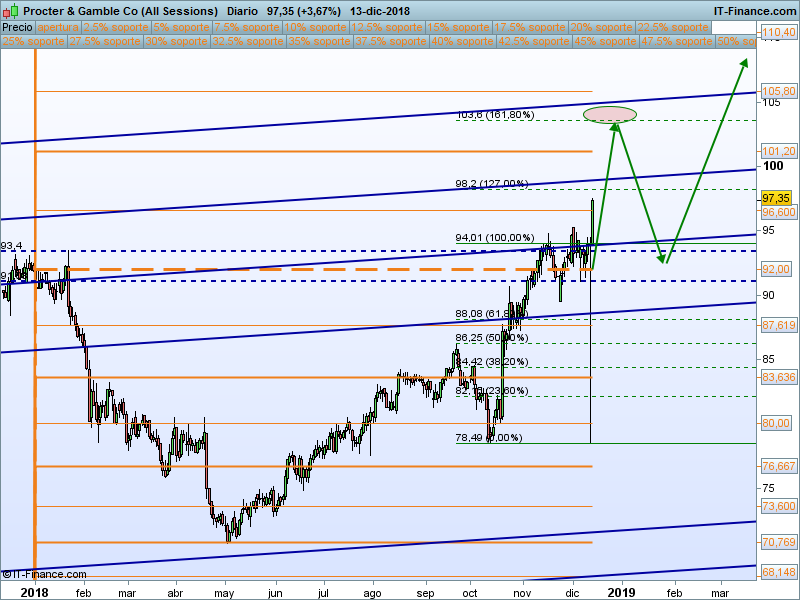Click the 92,00 price axis tag
The height and width of the screenshot is (600, 800).
pyautogui.click(x=776, y=269)
